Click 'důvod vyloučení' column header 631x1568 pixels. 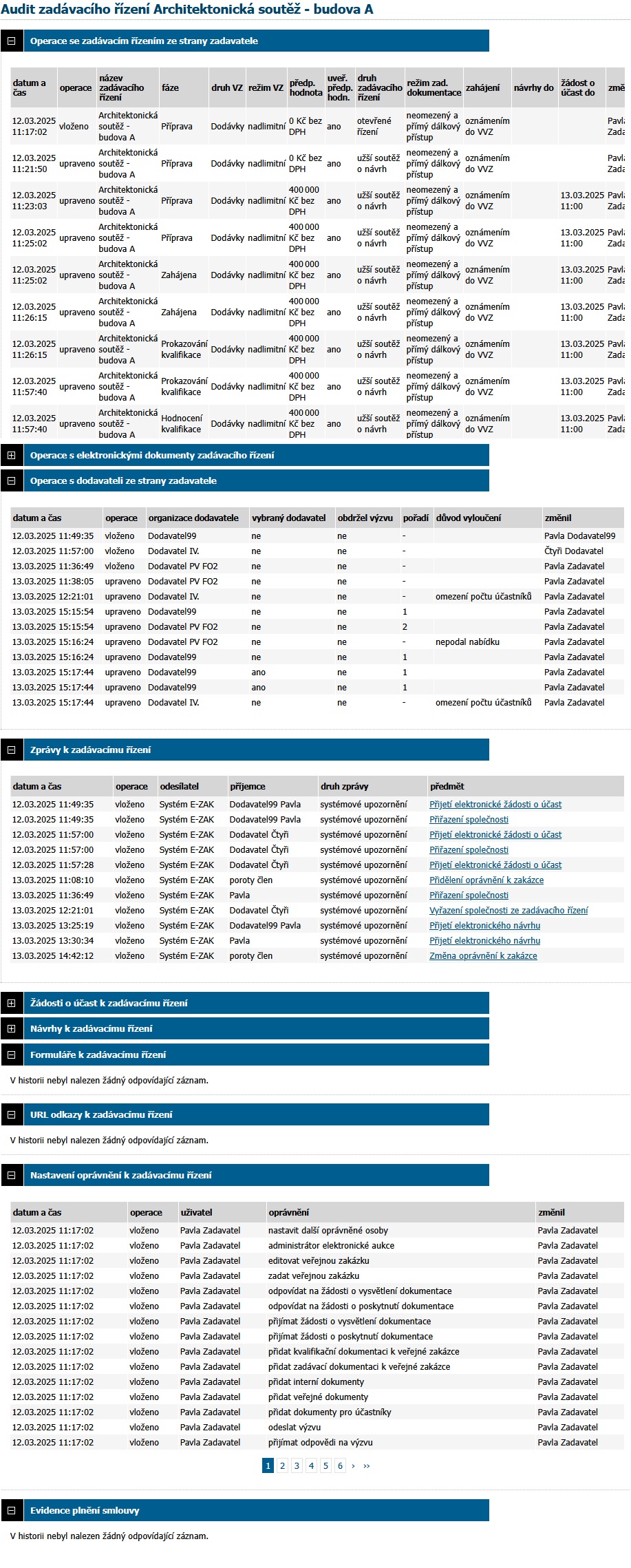pyautogui.click(x=469, y=518)
